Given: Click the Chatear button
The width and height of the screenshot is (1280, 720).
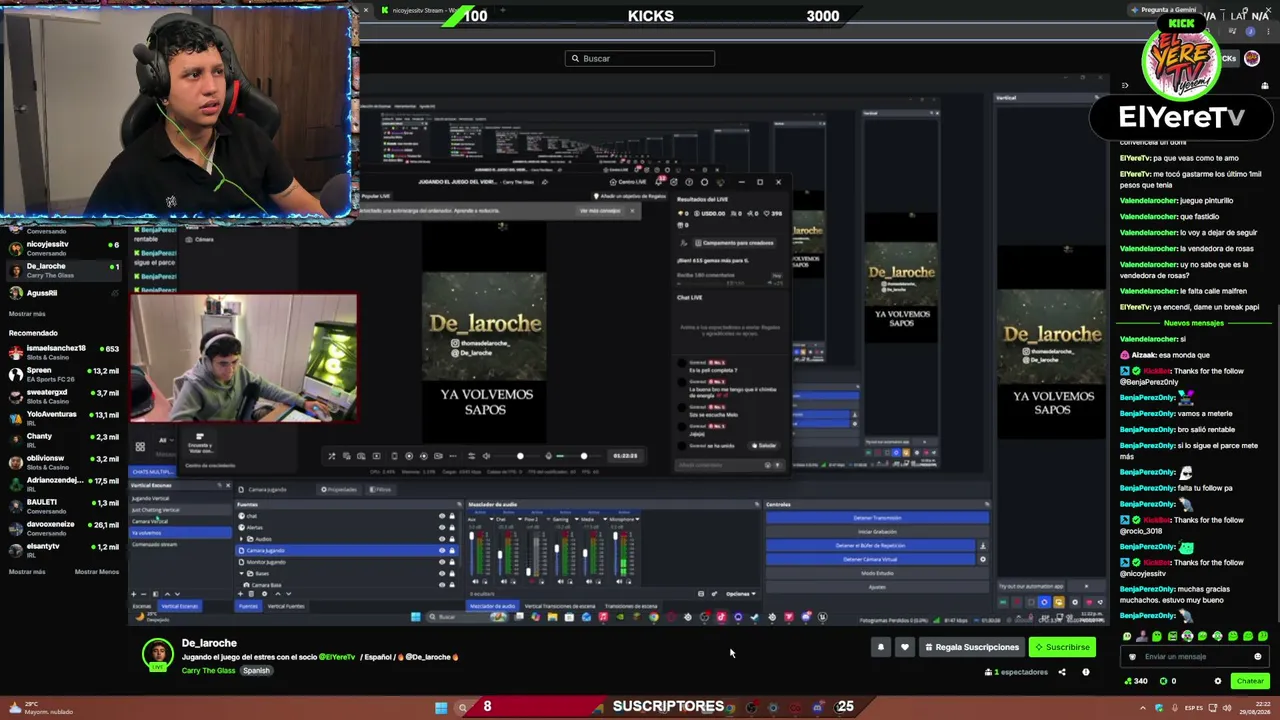Looking at the screenshot, I should pyautogui.click(x=1250, y=681).
